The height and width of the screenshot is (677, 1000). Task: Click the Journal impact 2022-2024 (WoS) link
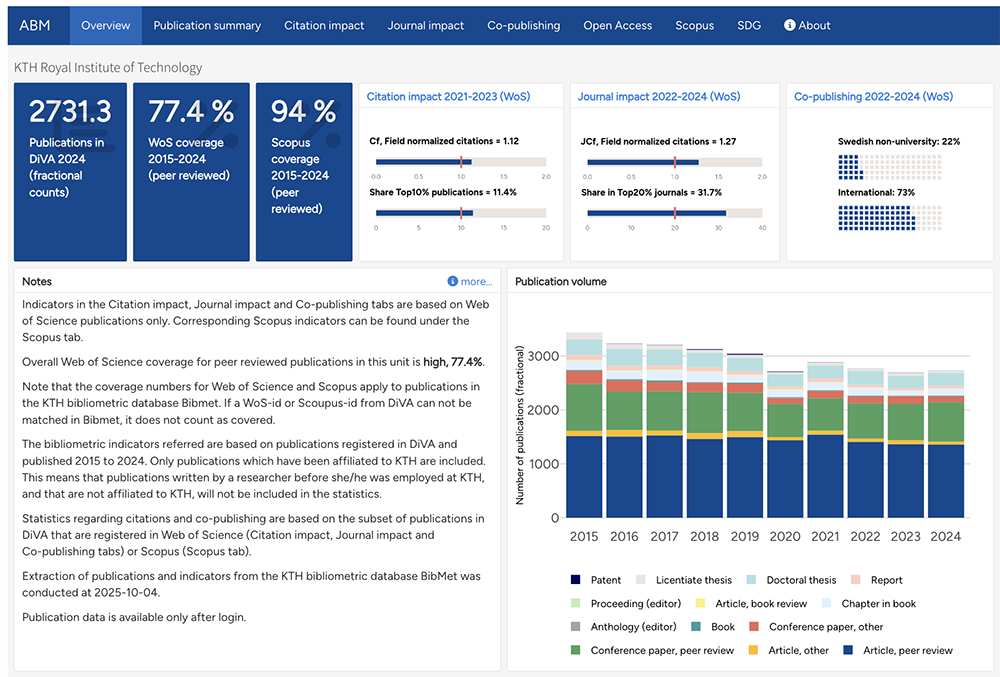pyautogui.click(x=659, y=97)
